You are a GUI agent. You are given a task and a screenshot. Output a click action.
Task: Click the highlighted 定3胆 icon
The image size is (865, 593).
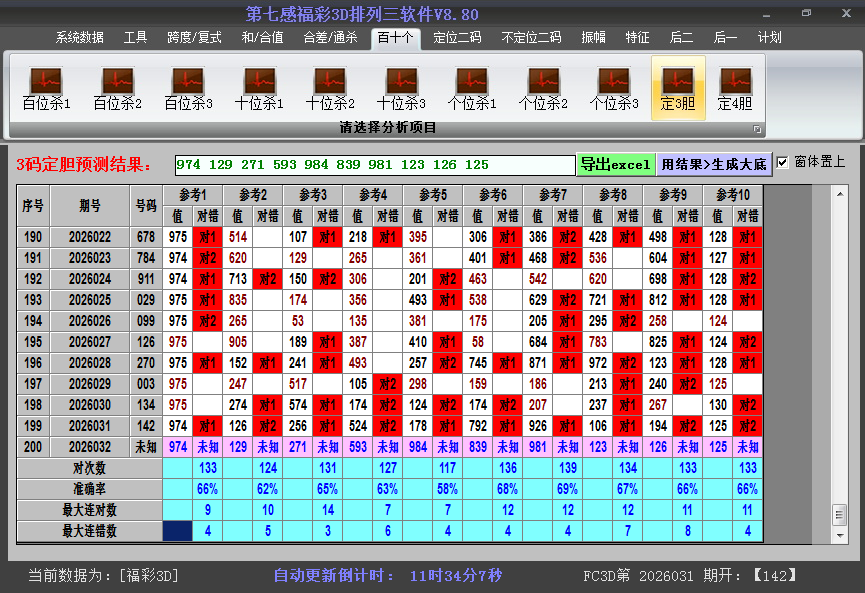point(678,88)
